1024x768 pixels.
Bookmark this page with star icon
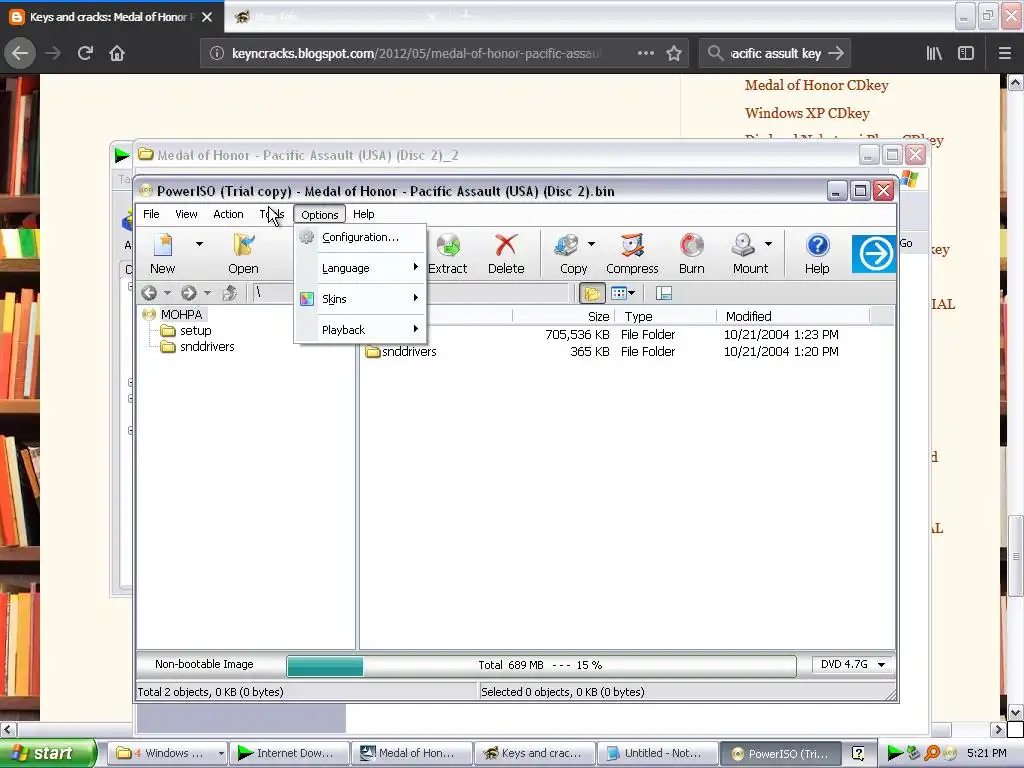pos(674,53)
